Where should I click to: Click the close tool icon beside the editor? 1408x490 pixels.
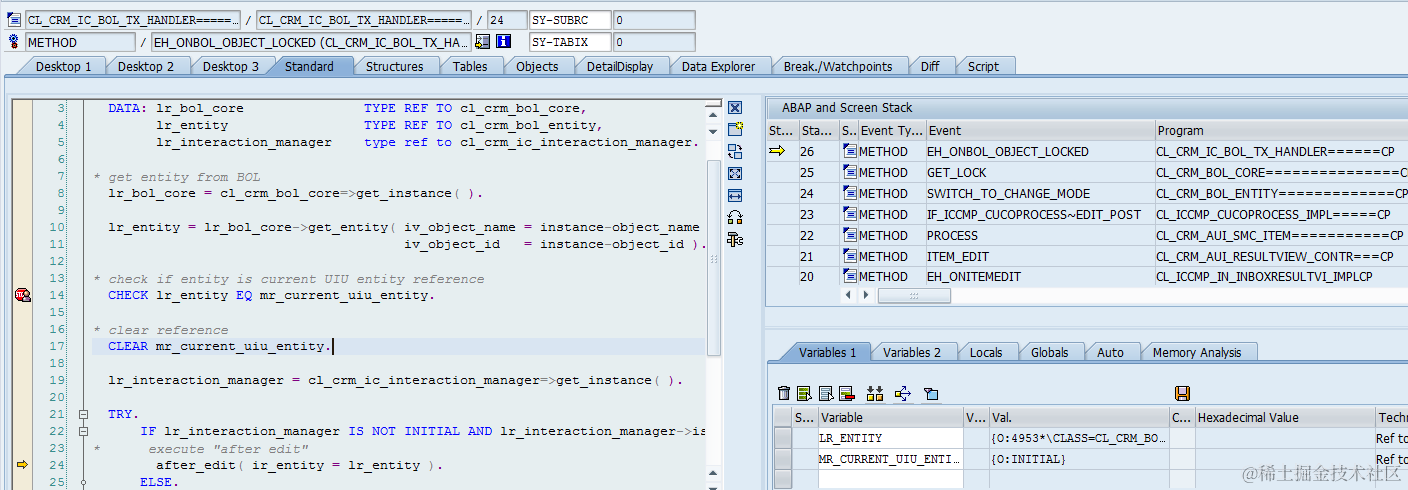click(735, 108)
